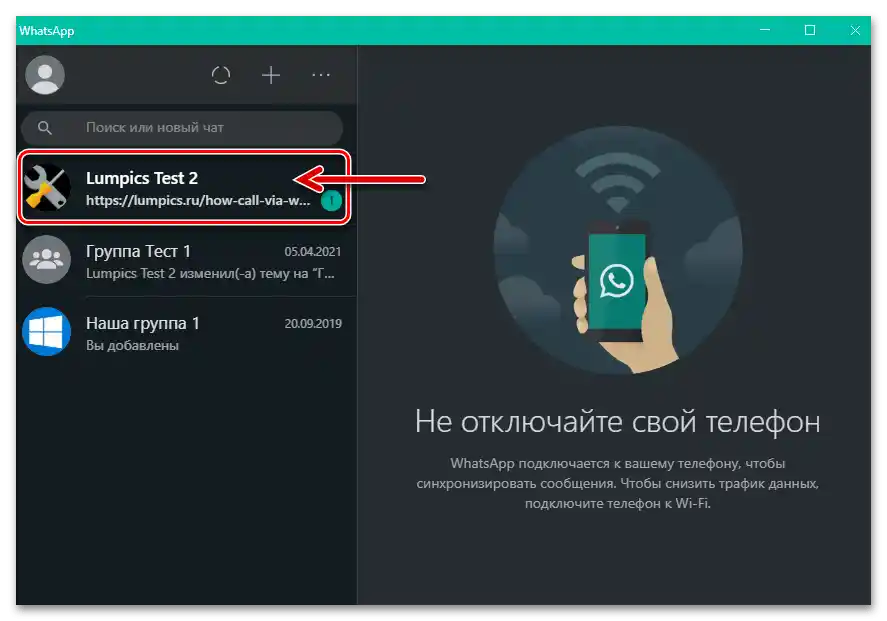
Task: Click the profile avatar icon
Action: pyautogui.click(x=44, y=75)
